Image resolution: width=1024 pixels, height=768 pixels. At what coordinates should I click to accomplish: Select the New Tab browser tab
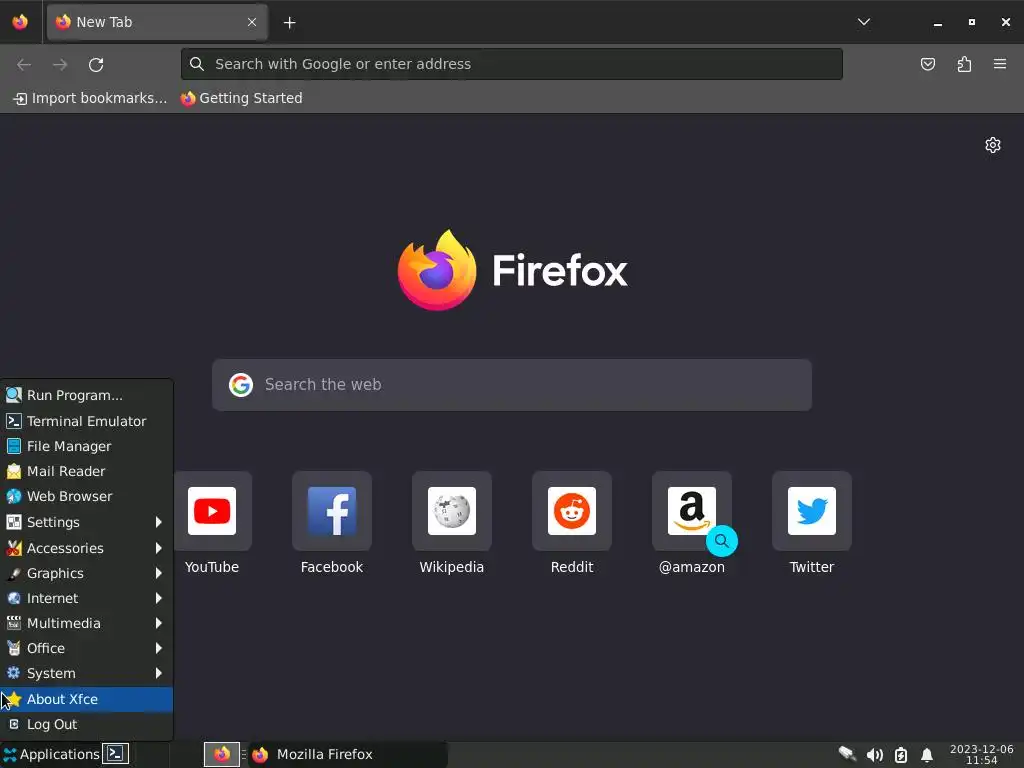(x=157, y=22)
